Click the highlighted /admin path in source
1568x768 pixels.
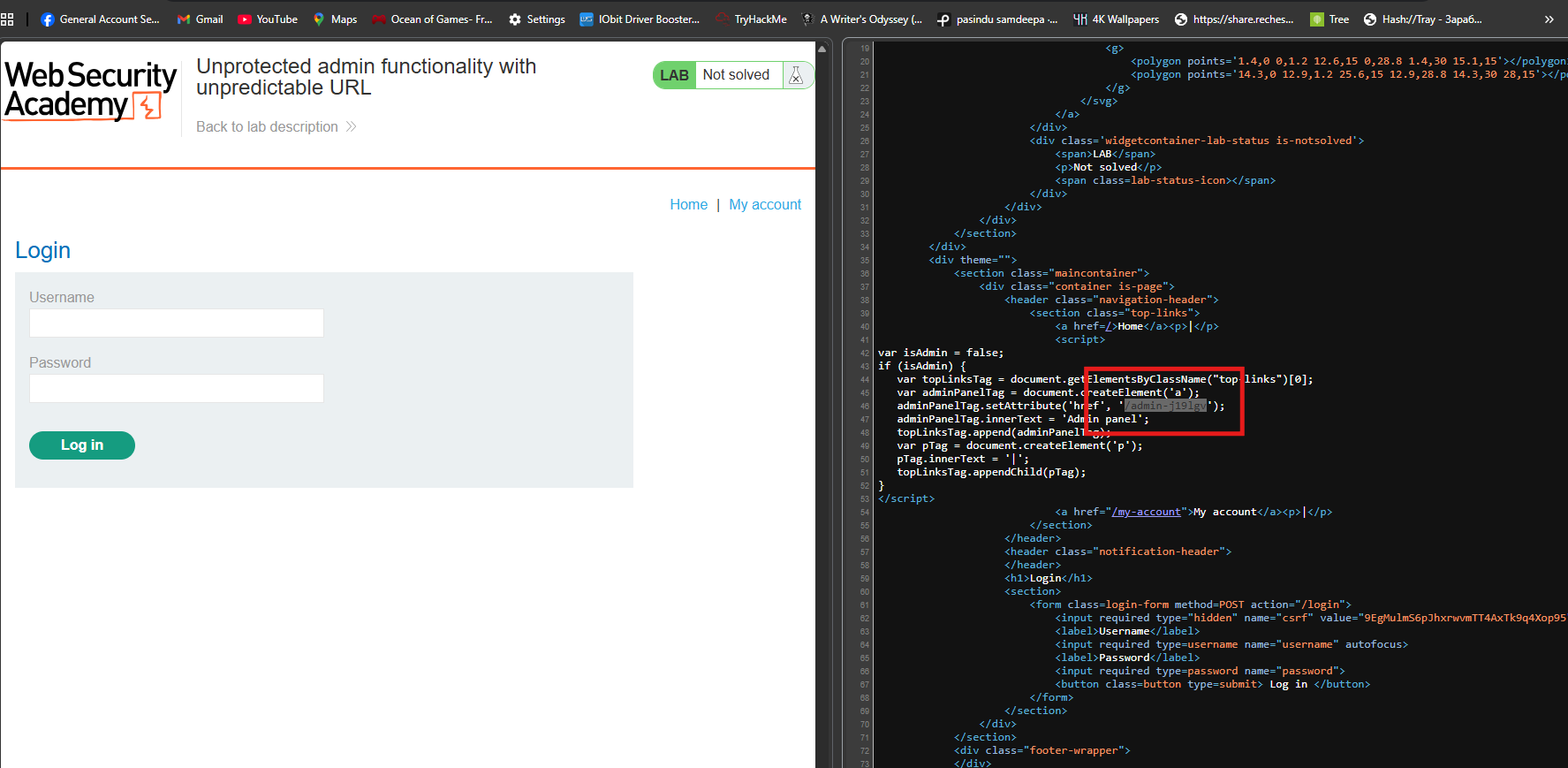[1165, 406]
